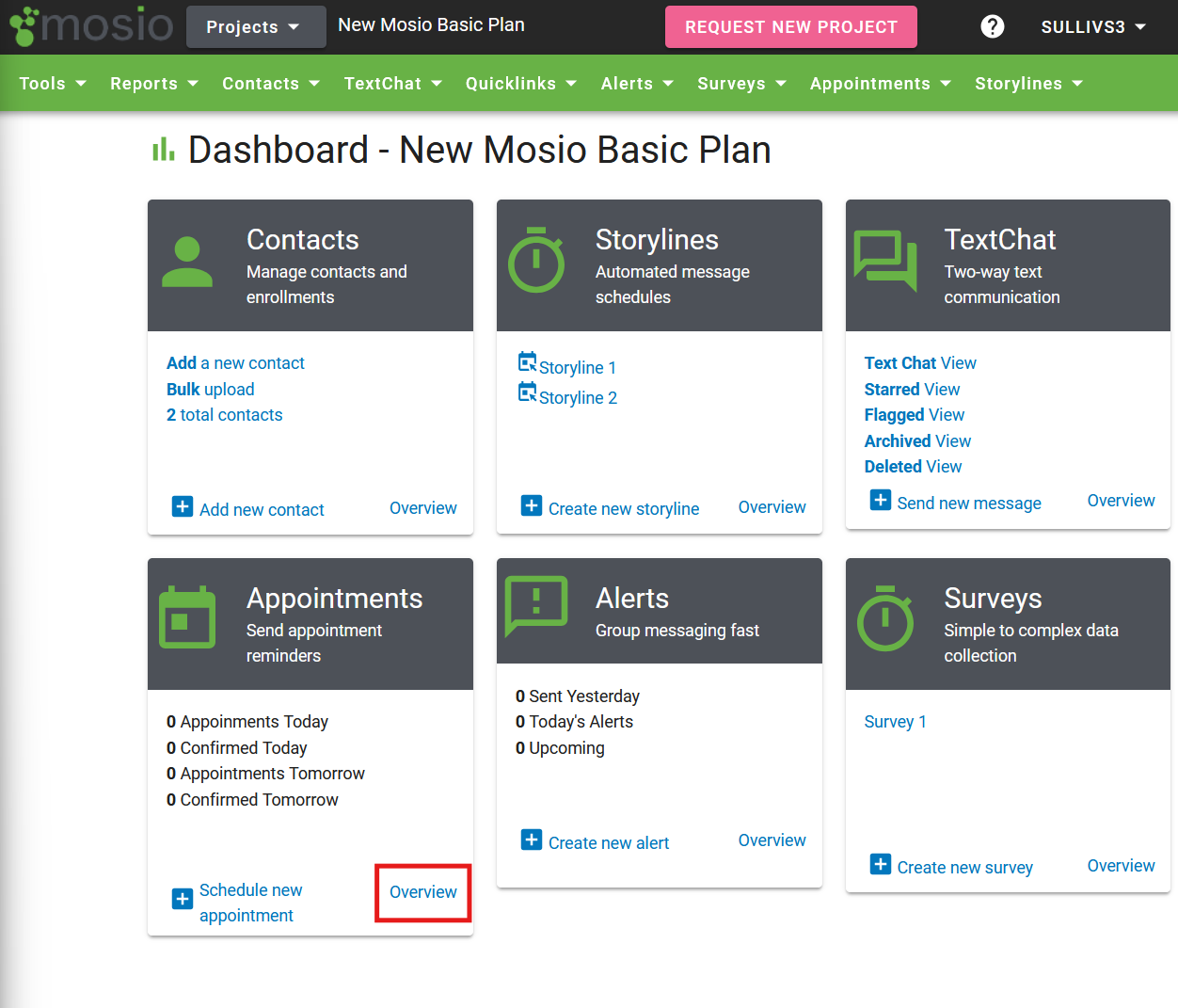
Task: Click the TextChat speech bubbles icon
Action: click(x=885, y=260)
